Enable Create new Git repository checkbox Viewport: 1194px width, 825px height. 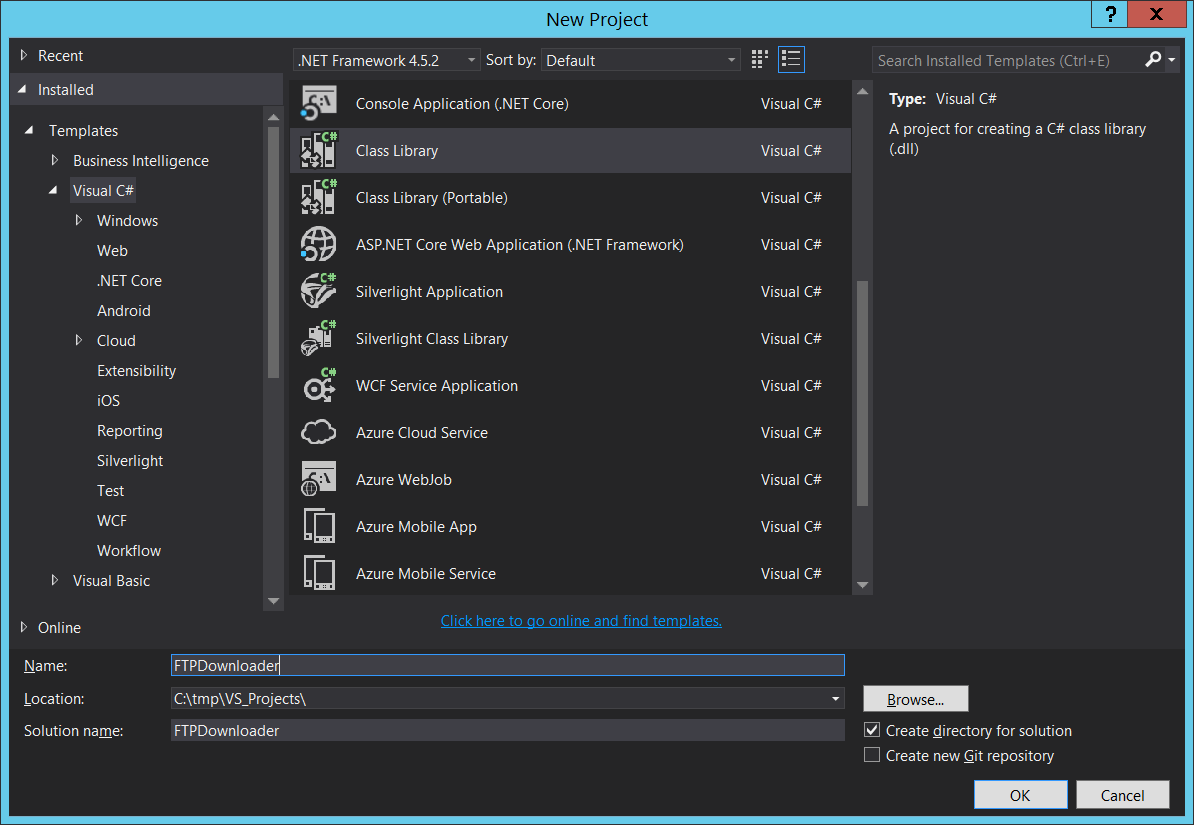click(872, 755)
